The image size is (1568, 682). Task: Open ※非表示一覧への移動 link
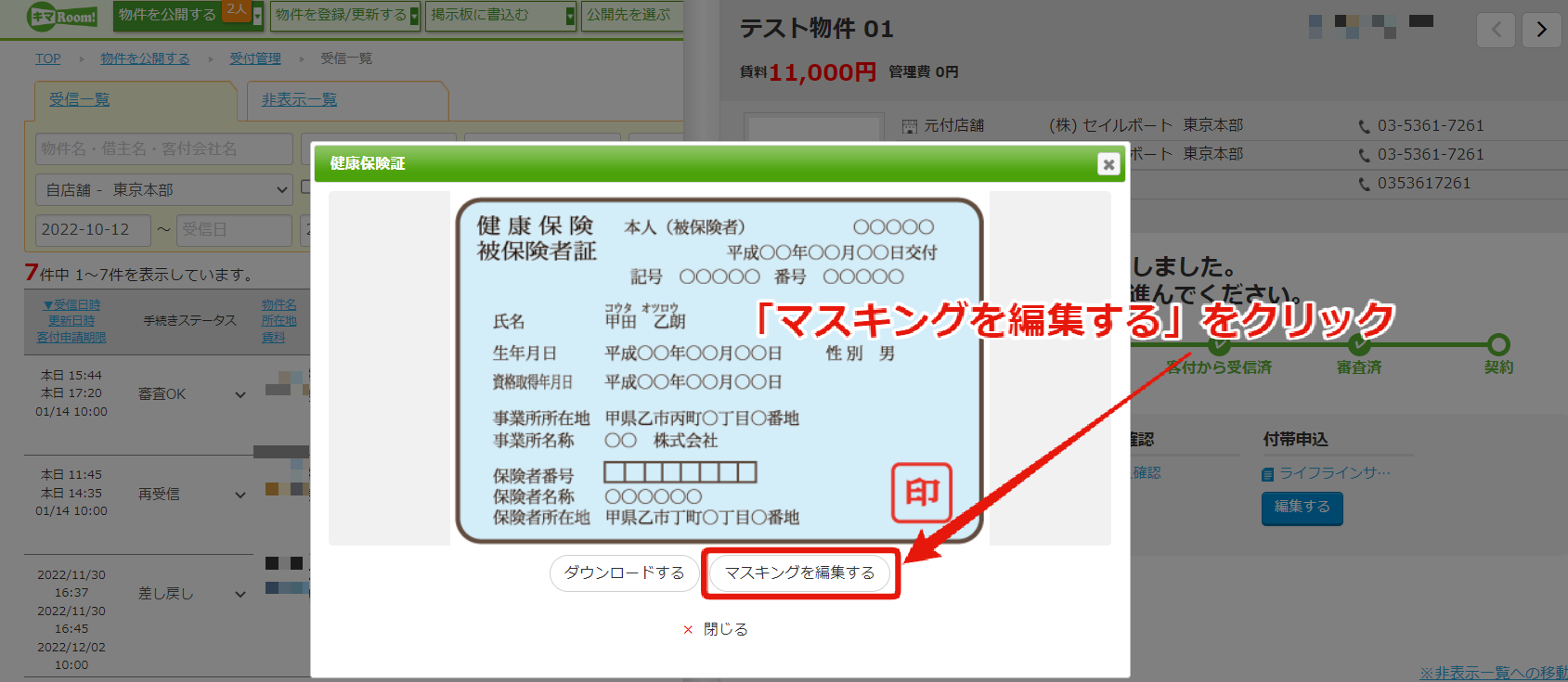(1493, 673)
